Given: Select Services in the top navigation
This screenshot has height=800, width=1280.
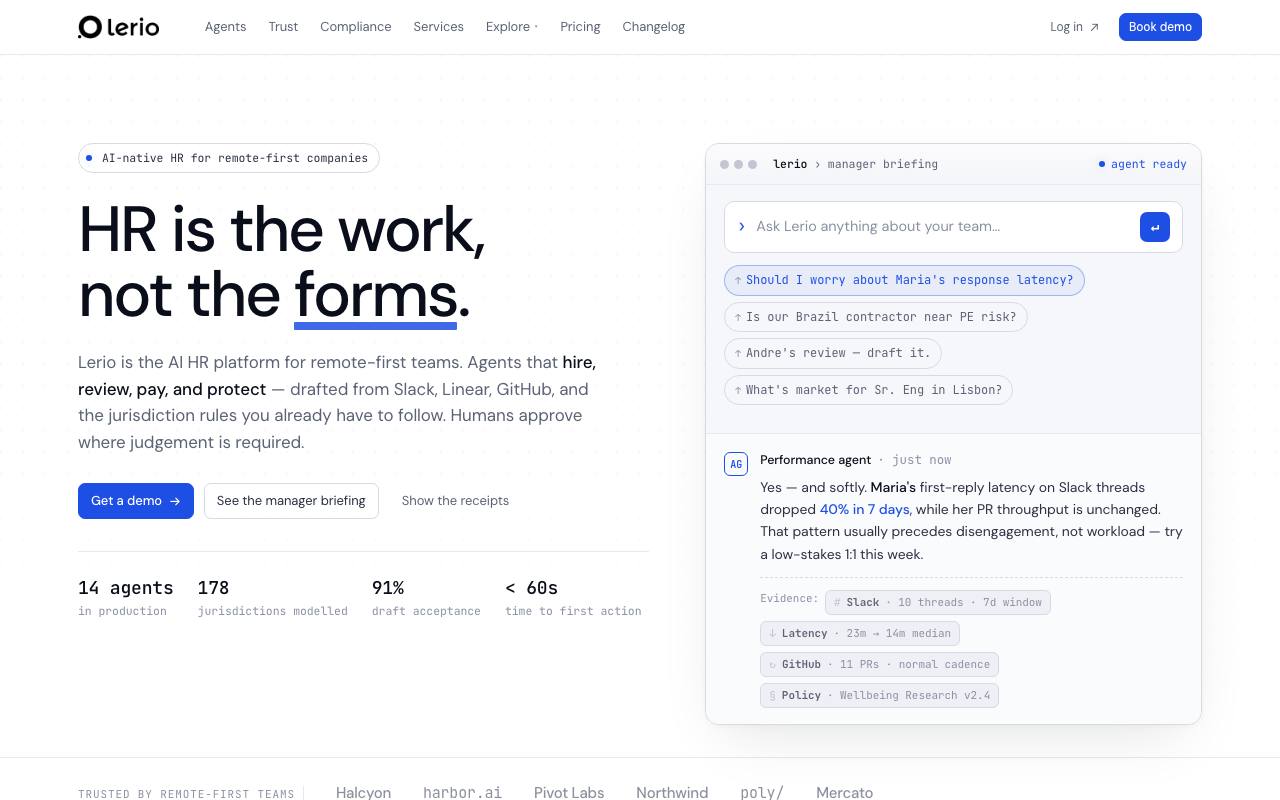Looking at the screenshot, I should [438, 27].
